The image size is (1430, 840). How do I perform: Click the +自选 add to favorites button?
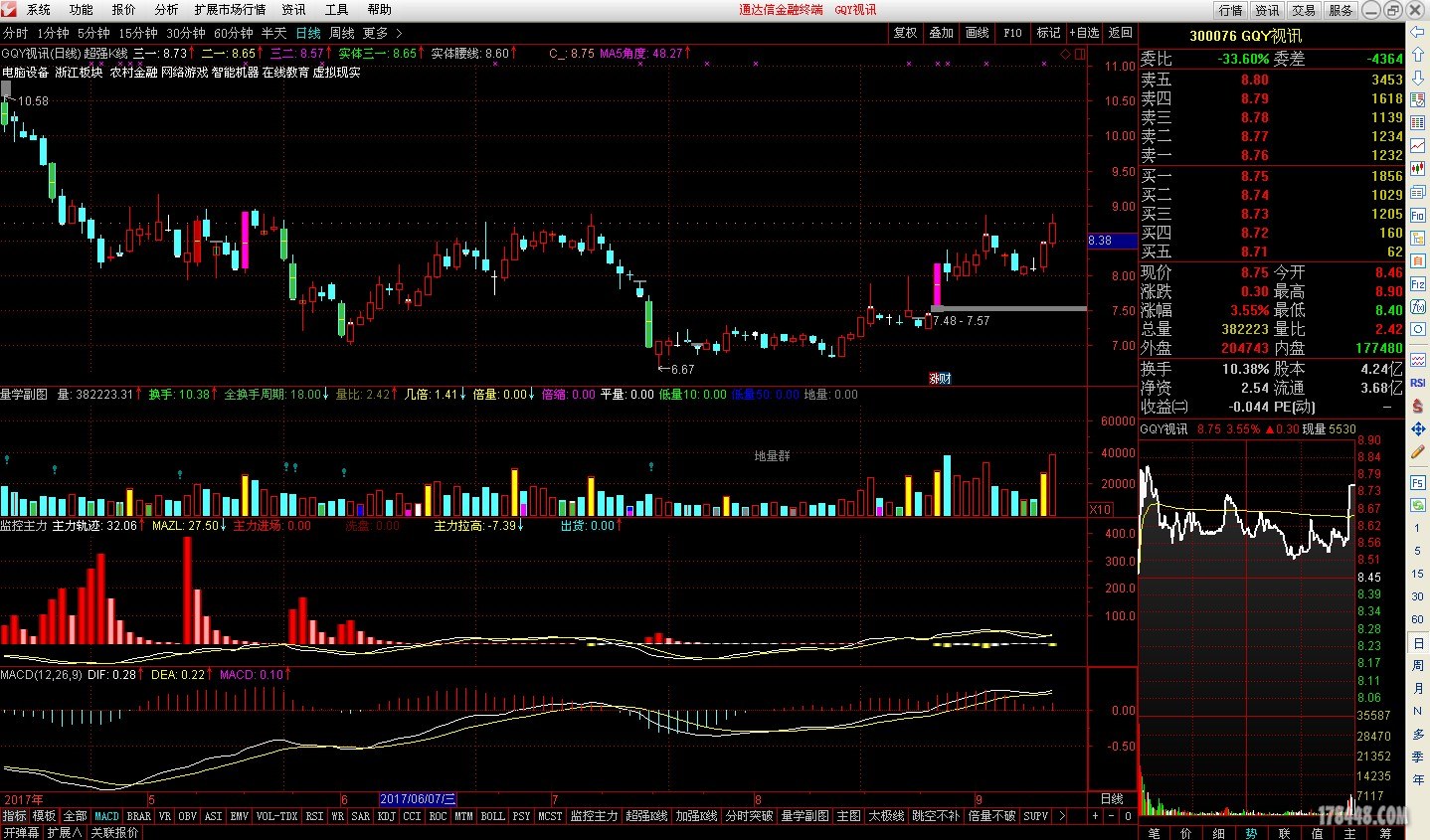(x=1085, y=33)
